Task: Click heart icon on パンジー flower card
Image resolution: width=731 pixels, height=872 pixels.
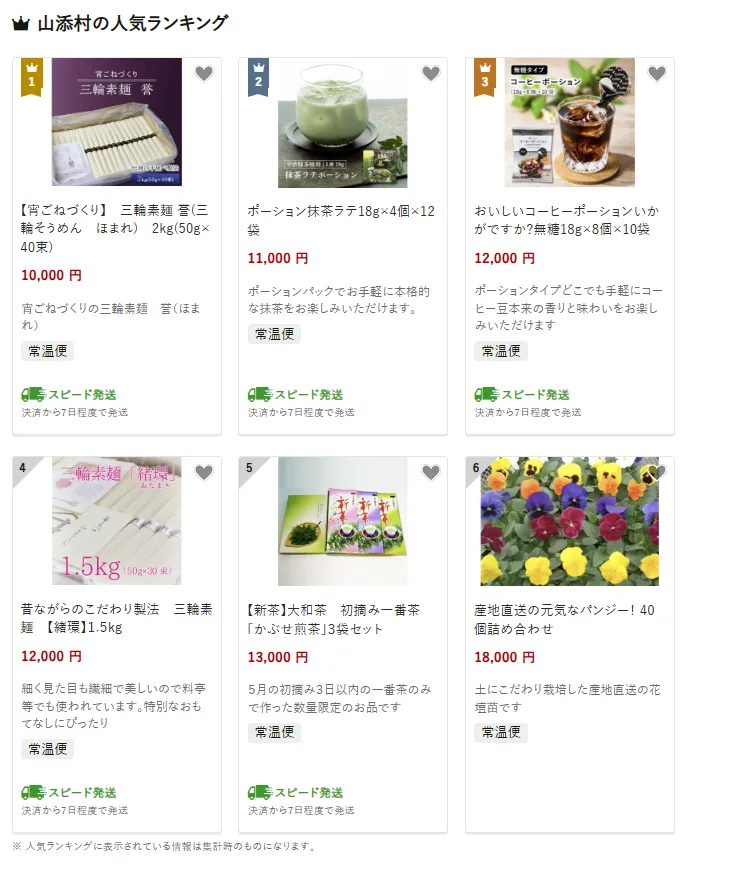Action: click(x=657, y=472)
